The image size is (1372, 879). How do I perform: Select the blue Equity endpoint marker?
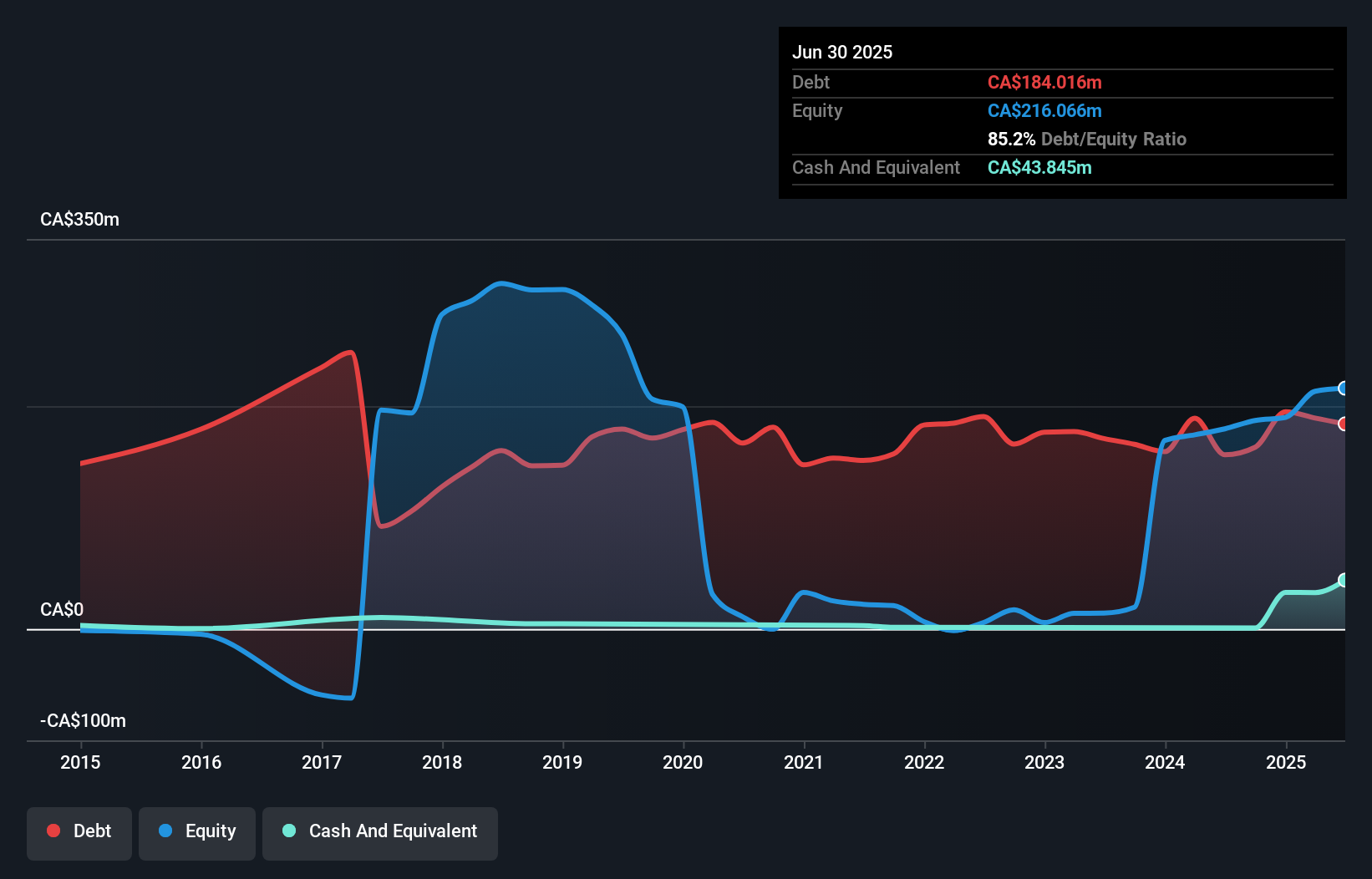click(1344, 388)
